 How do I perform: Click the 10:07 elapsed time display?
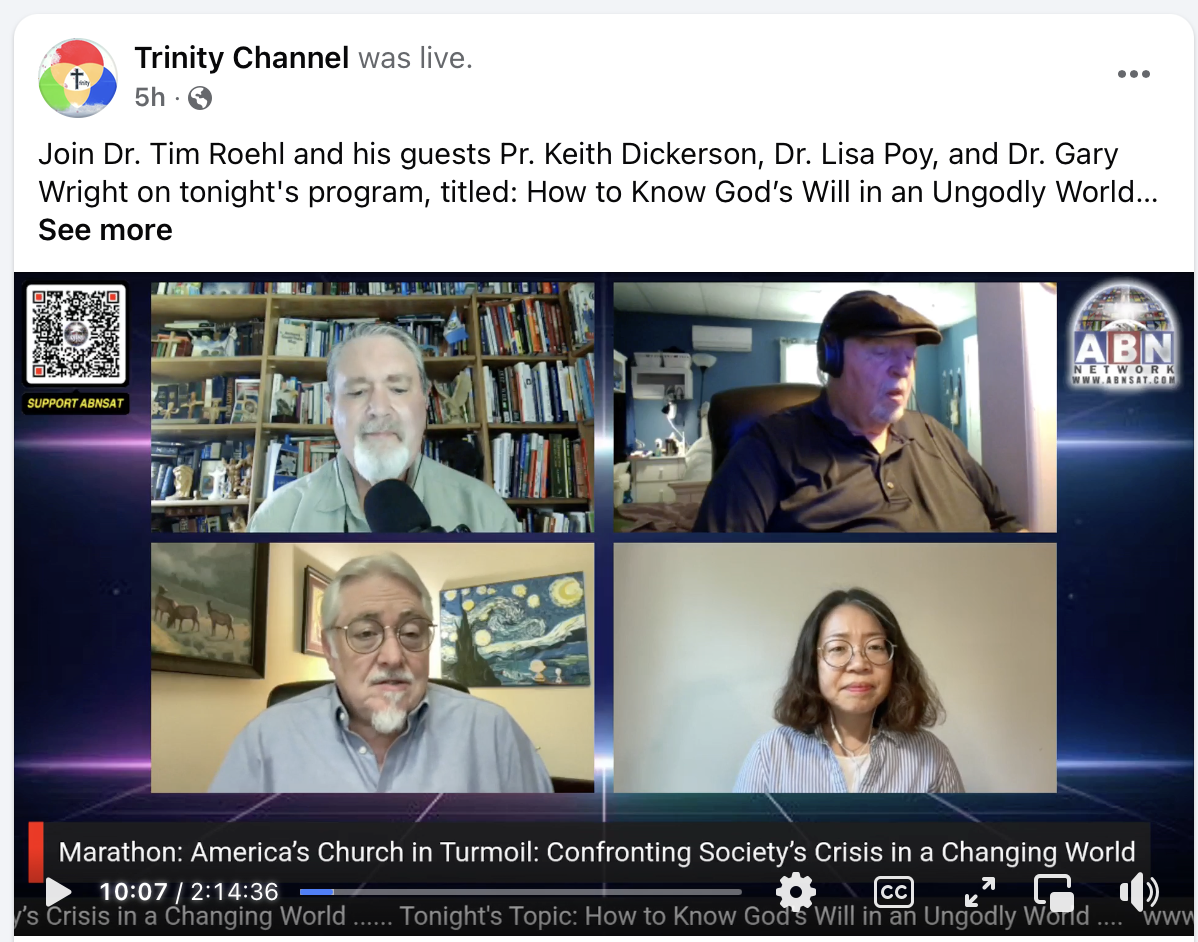click(x=133, y=892)
